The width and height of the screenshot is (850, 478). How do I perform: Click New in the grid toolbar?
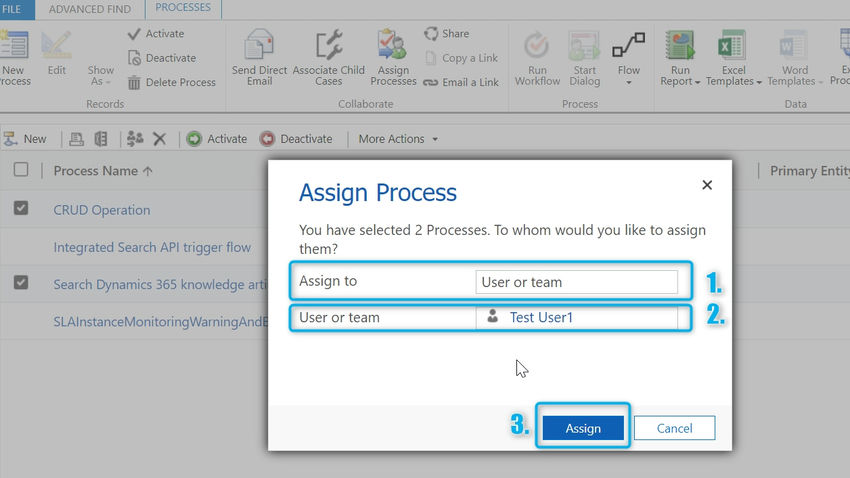tap(25, 139)
